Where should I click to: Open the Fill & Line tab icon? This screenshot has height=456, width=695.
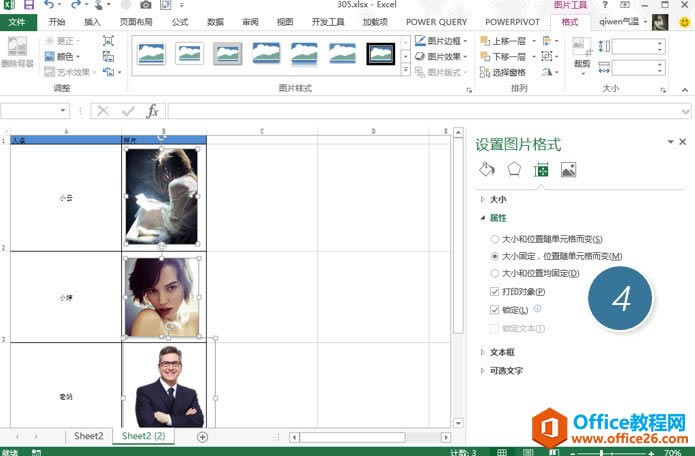click(x=487, y=169)
